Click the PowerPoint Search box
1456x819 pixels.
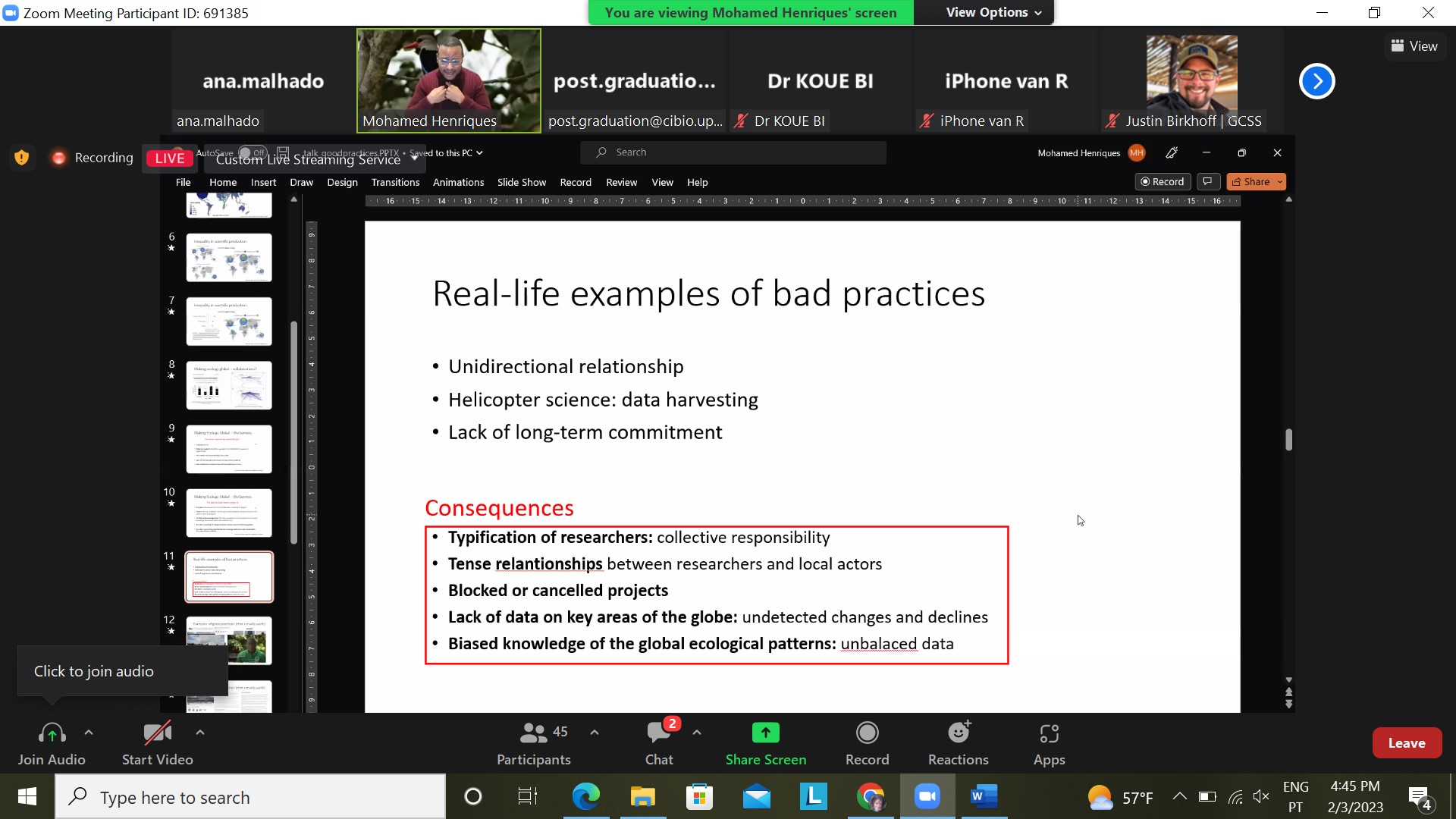pos(733,152)
